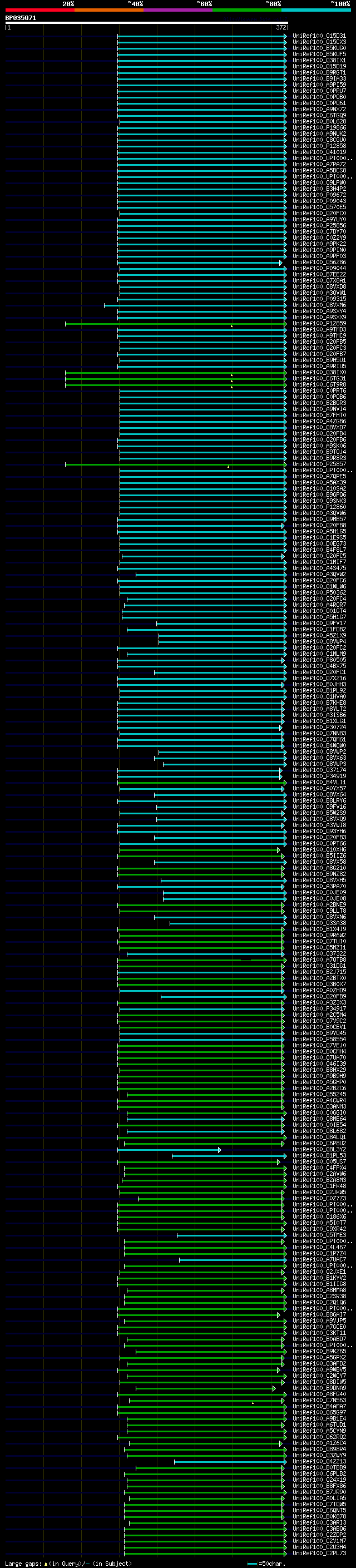
Task: Click the query end position label 372
Action: [x=281, y=27]
